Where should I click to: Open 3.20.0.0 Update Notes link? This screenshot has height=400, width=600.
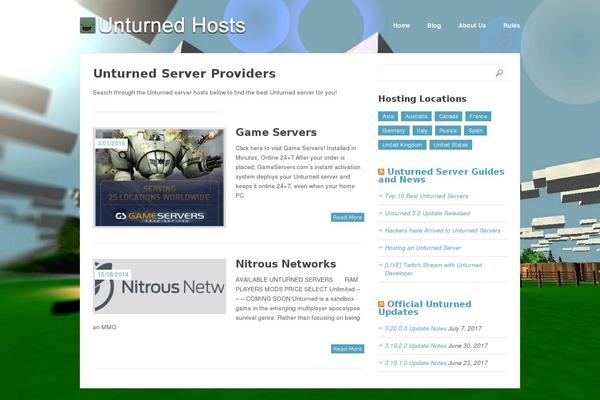(415, 328)
